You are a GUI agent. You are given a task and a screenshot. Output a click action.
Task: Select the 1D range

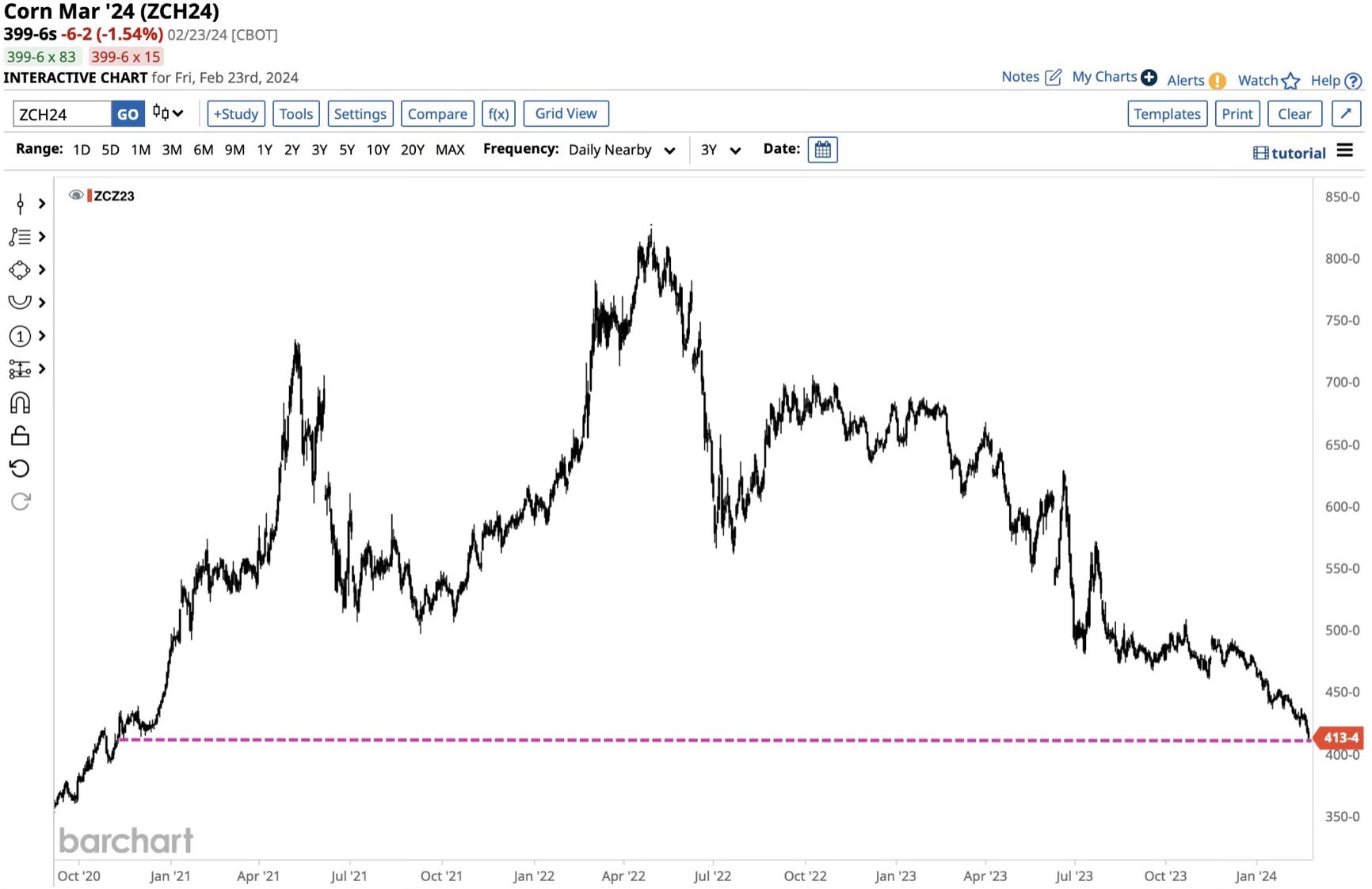(x=82, y=150)
